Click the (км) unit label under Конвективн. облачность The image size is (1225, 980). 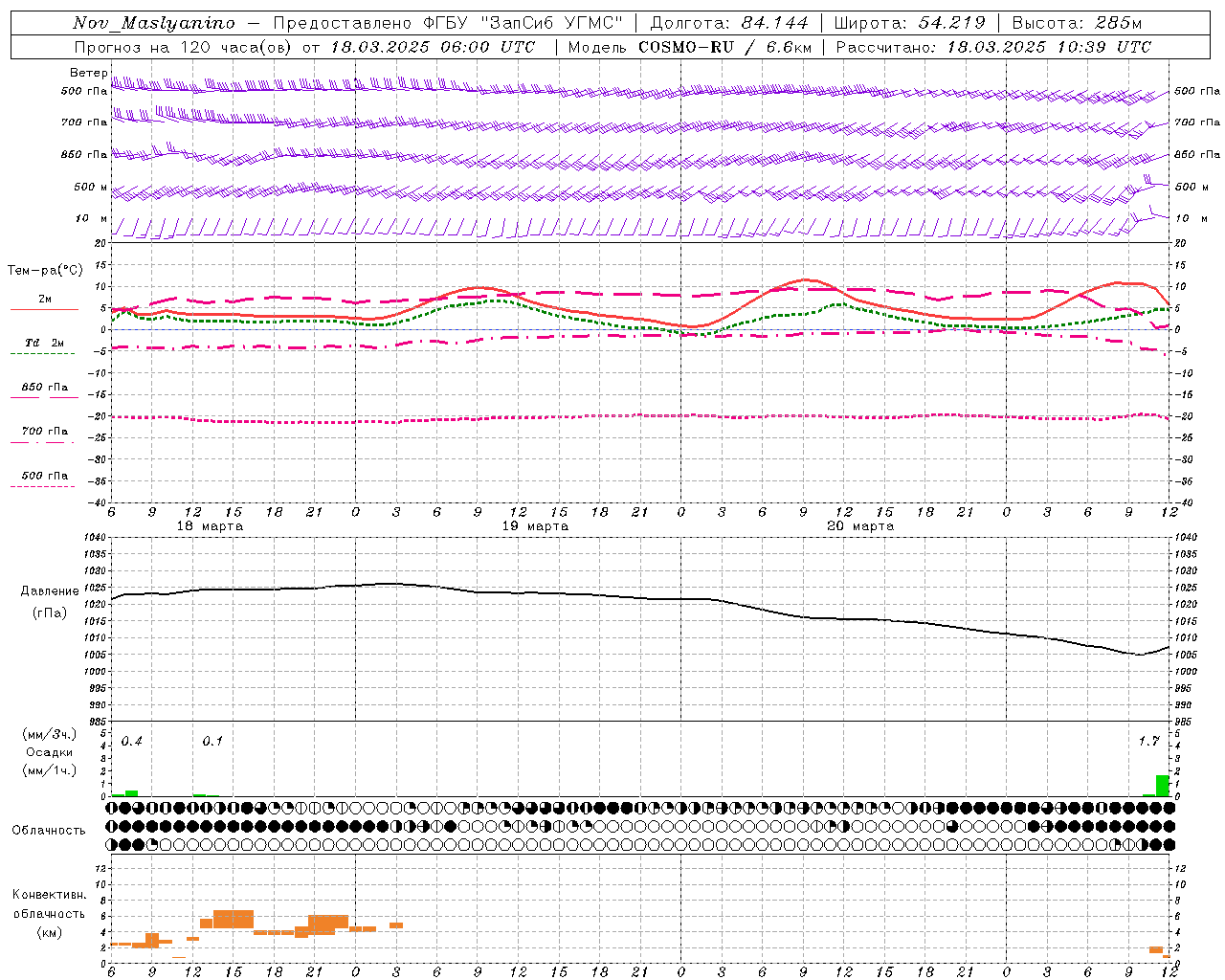[x=50, y=932]
